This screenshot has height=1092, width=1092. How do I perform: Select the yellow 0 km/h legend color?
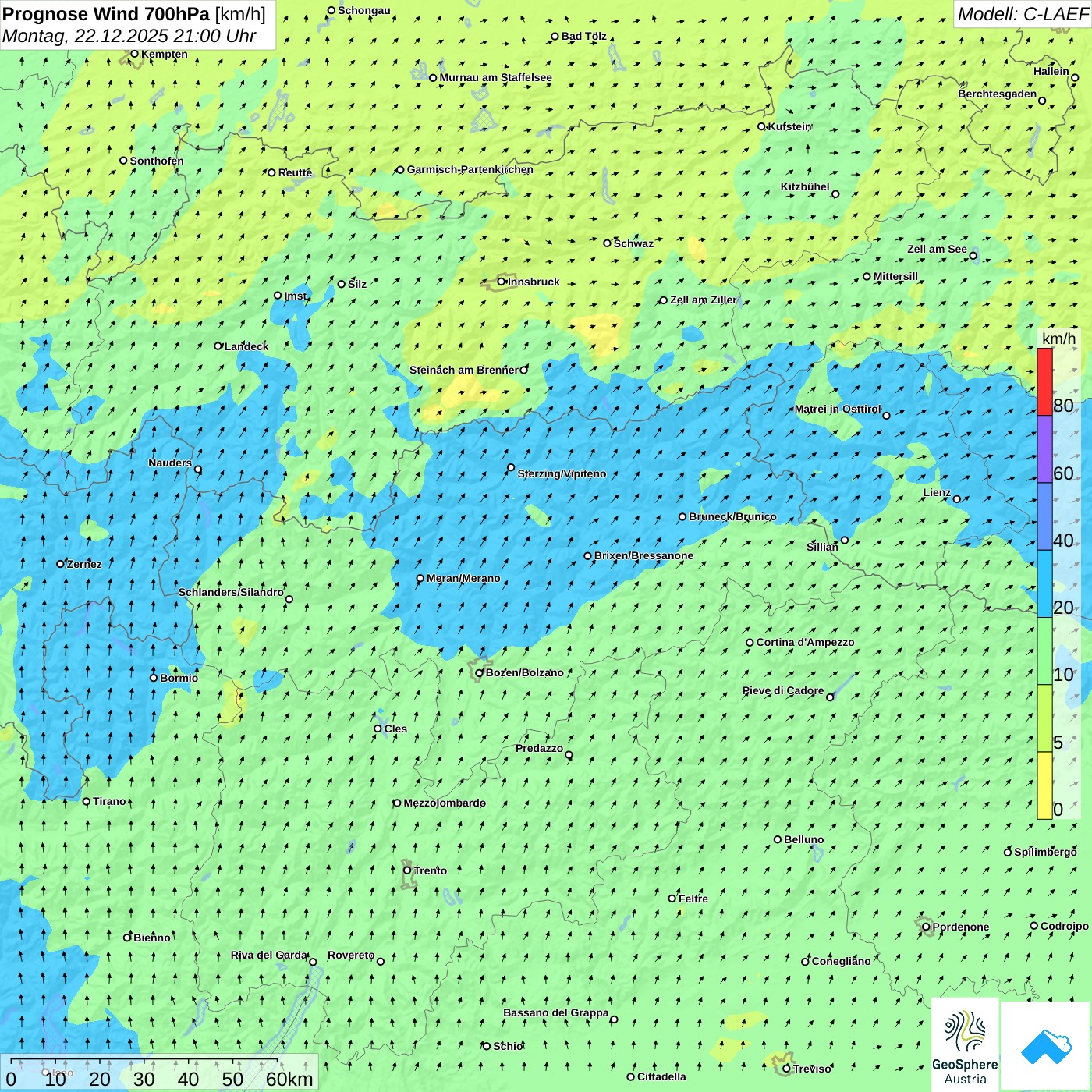tap(1044, 785)
